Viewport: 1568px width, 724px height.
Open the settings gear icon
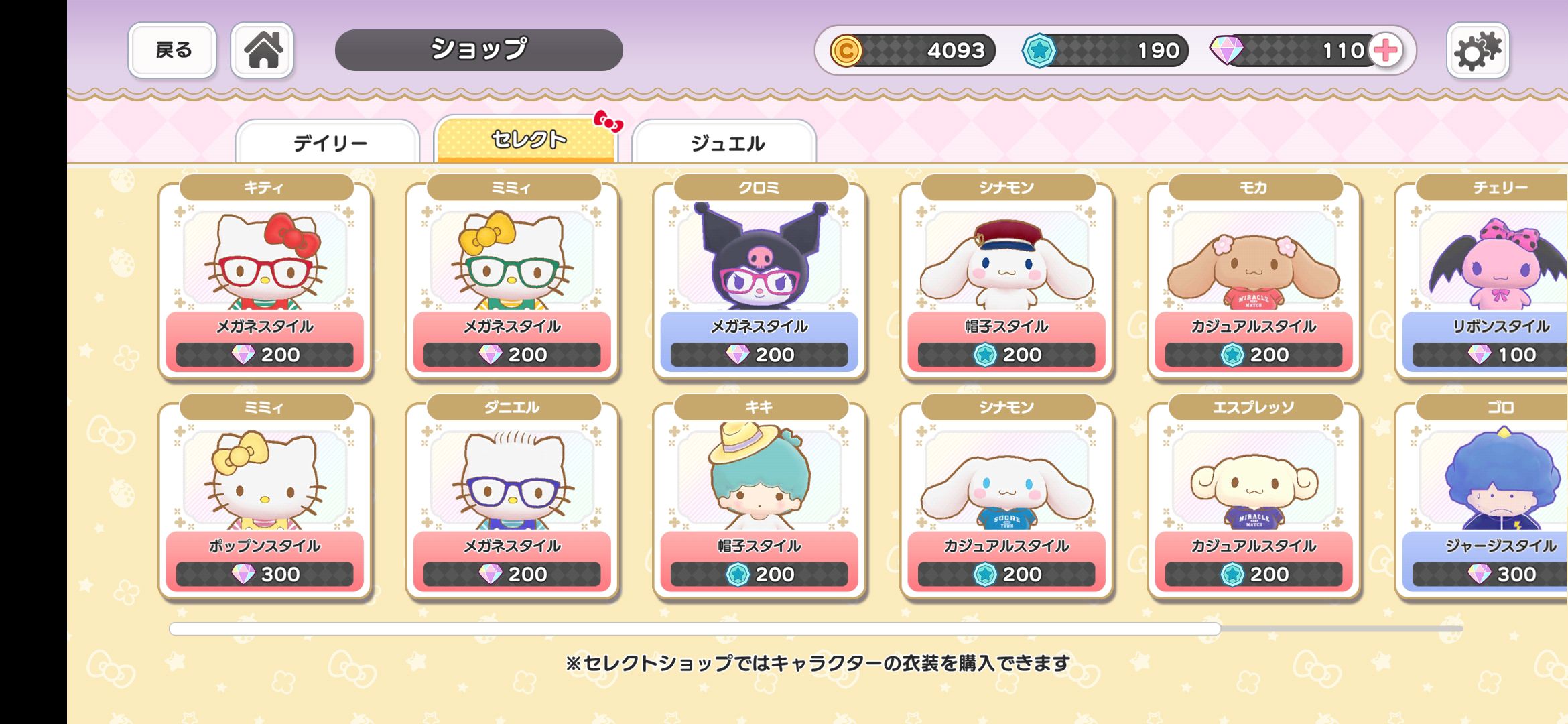click(1478, 50)
